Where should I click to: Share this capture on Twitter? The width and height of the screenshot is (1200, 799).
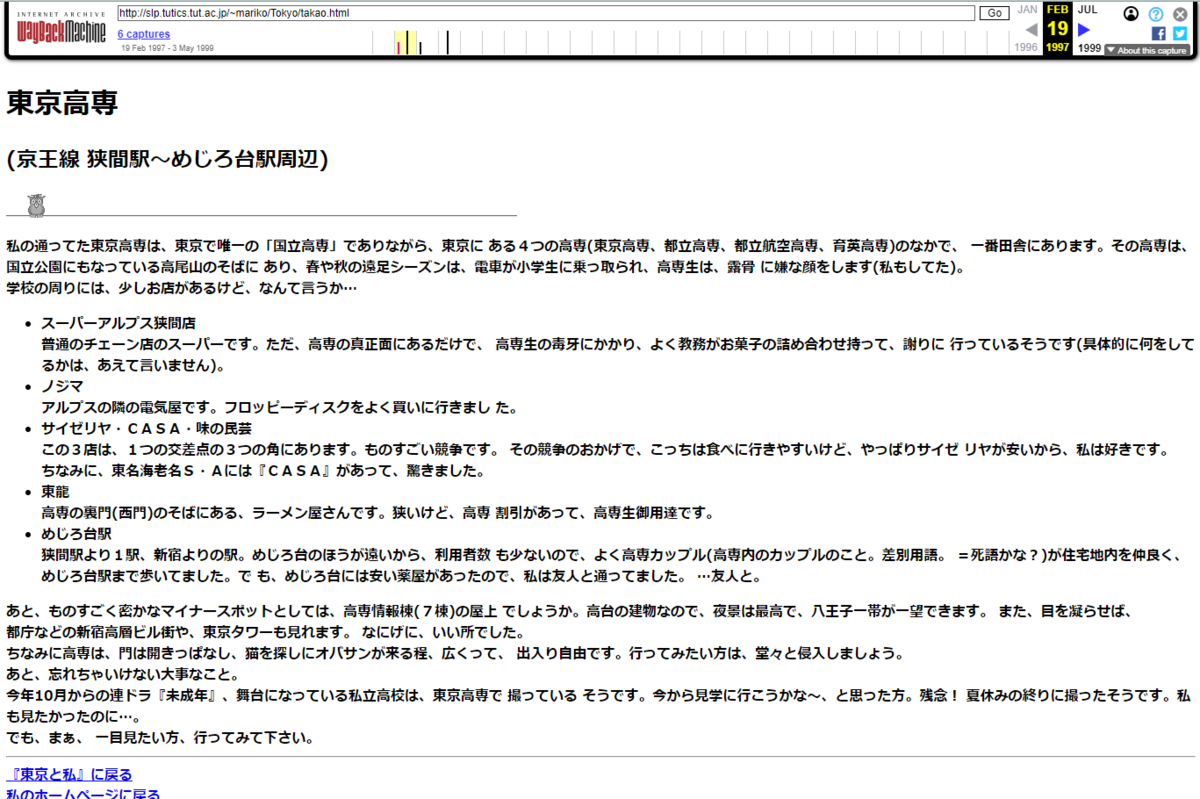1180,33
